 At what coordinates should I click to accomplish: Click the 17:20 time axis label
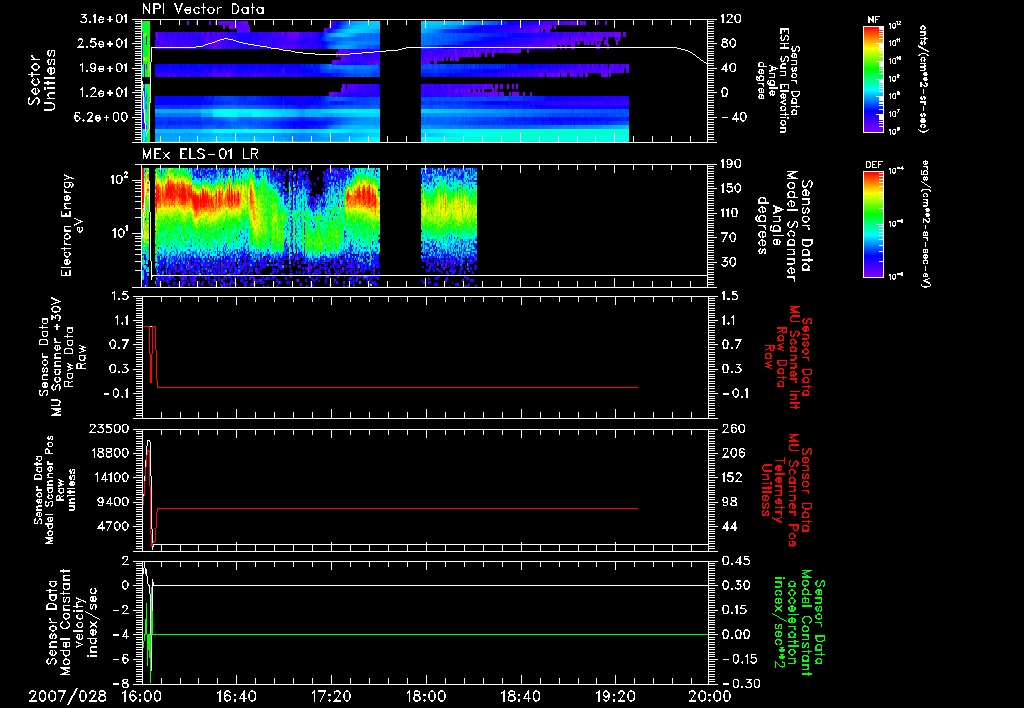pyautogui.click(x=330, y=696)
